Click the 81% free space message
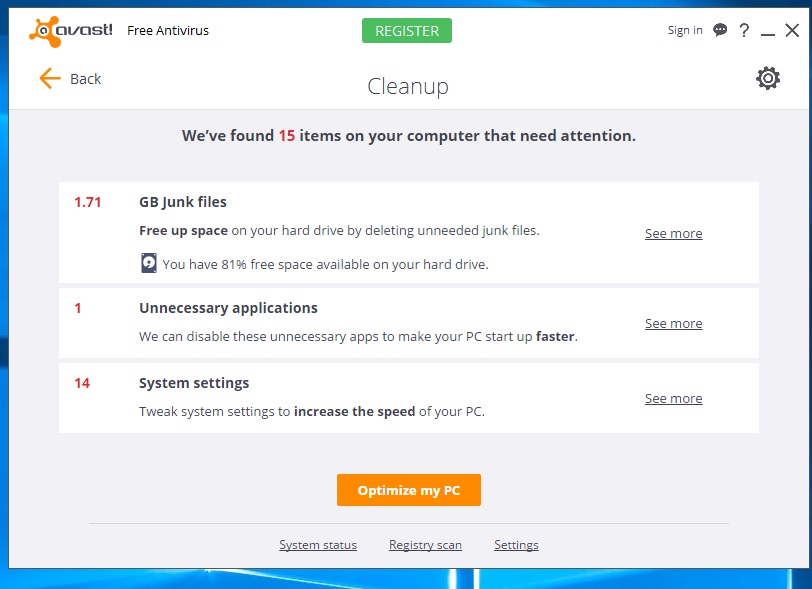Image resolution: width=812 pixels, height=589 pixels. click(x=326, y=265)
